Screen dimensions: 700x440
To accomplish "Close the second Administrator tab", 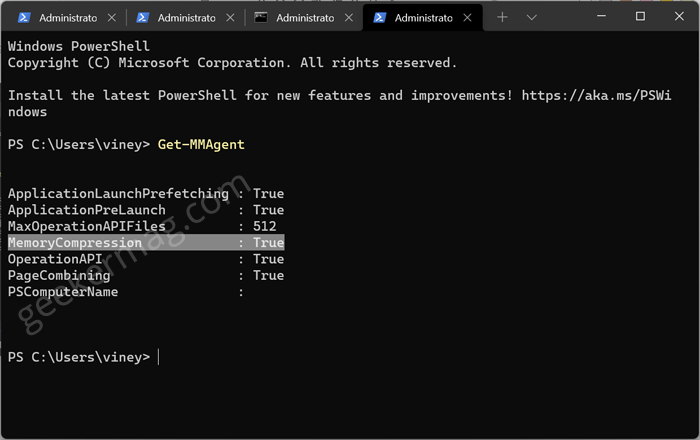I will tap(230, 17).
